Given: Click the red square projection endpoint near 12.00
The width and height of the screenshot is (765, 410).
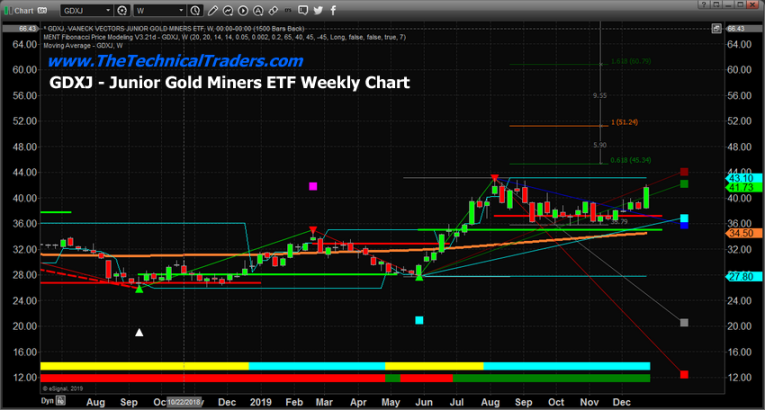Looking at the screenshot, I should (683, 374).
